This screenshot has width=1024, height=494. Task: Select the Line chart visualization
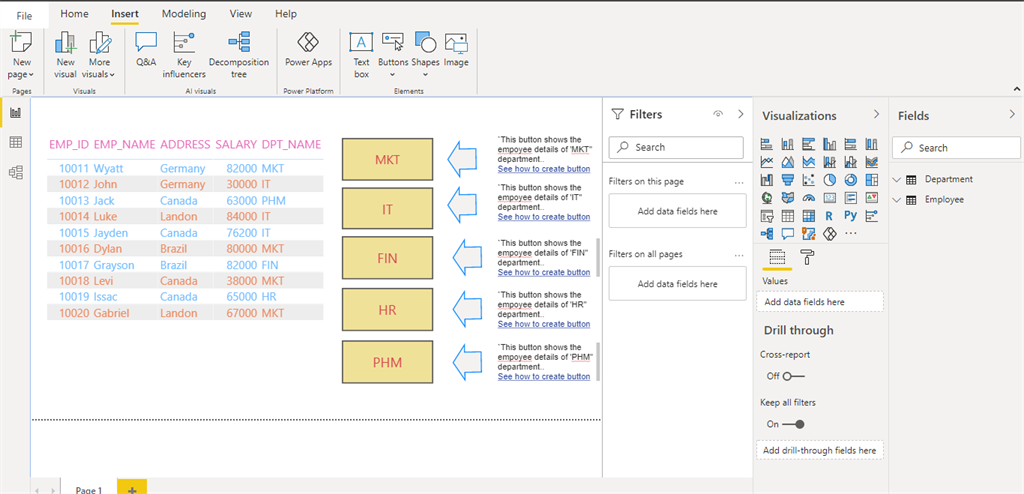(x=767, y=161)
